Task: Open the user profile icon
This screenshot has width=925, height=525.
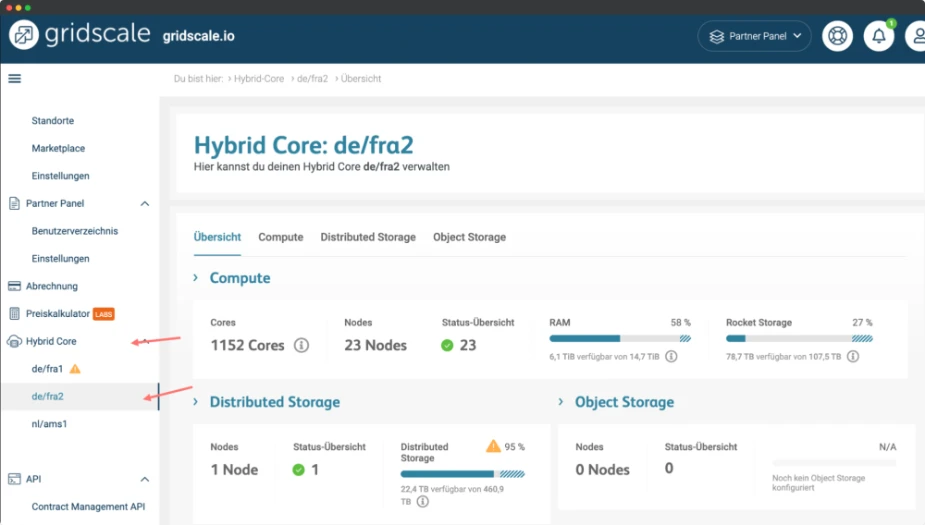Action: [917, 36]
